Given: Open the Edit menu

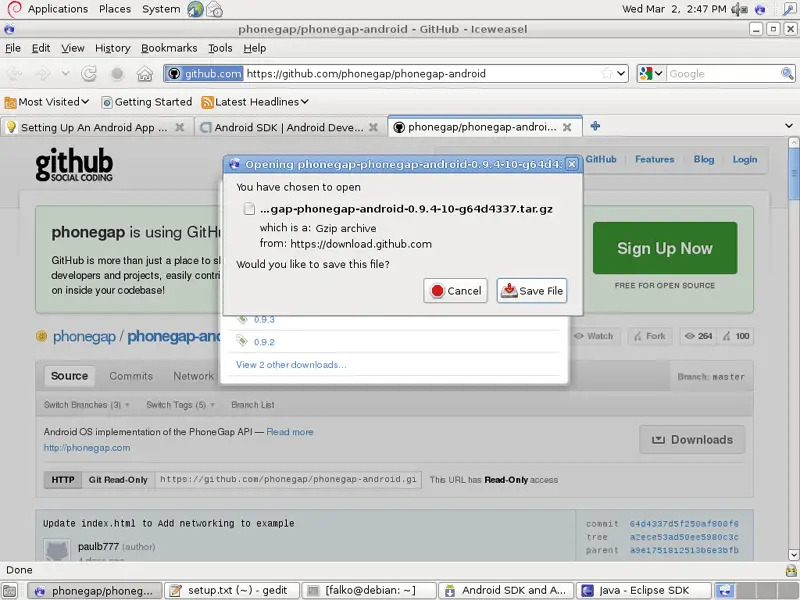Looking at the screenshot, I should point(41,48).
